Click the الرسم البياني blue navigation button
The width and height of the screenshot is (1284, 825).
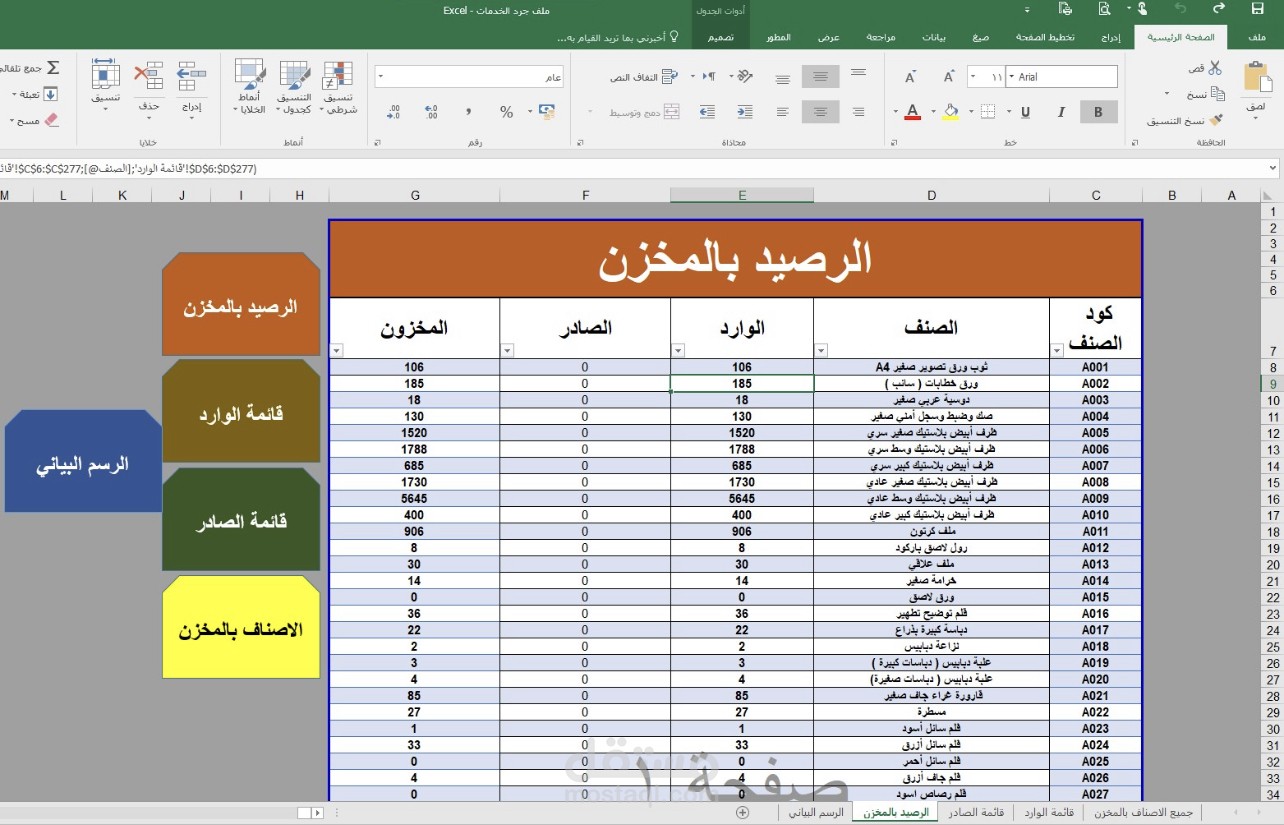pos(83,462)
